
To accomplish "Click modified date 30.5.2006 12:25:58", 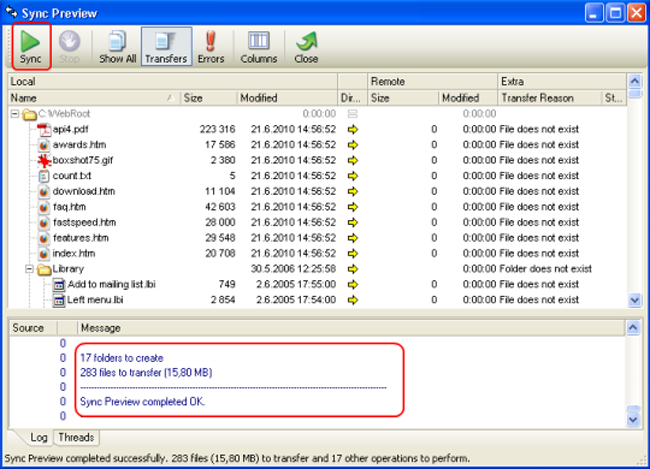I will (293, 269).
